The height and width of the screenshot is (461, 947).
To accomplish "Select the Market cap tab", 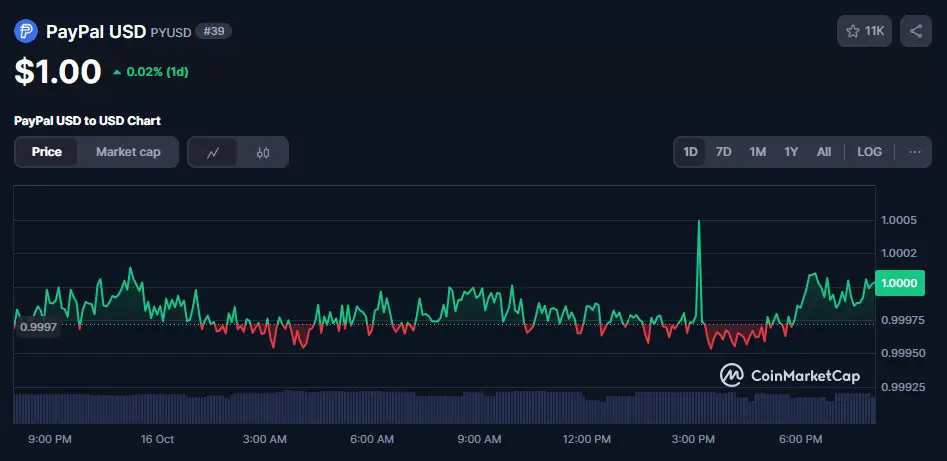I will [x=128, y=152].
